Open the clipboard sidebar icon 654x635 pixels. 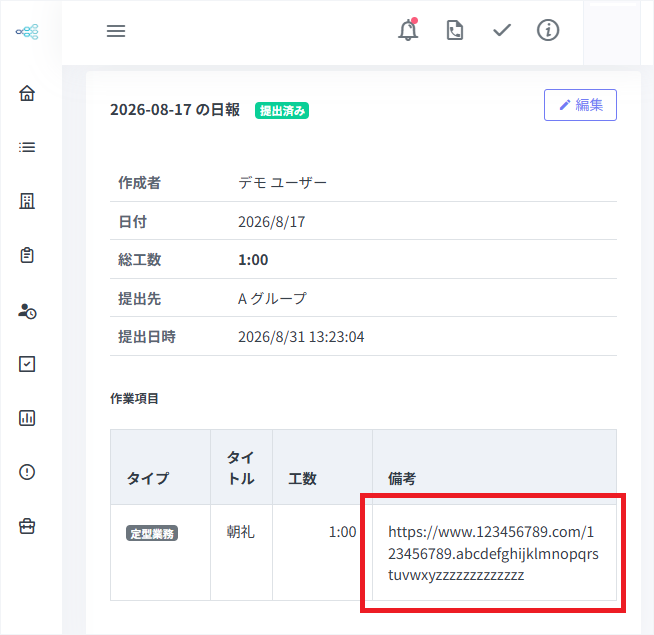pyautogui.click(x=27, y=255)
